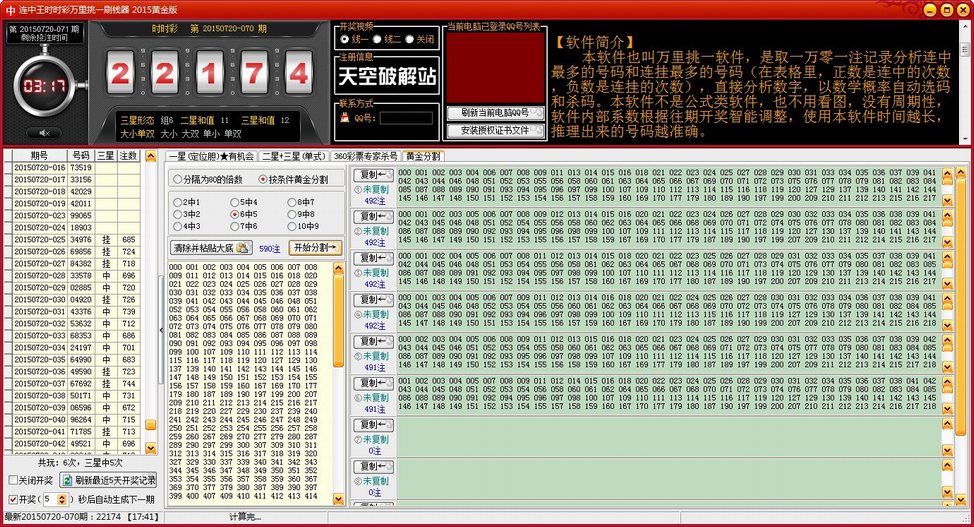The image size is (974, 527).
Task: Adjust the 开奖 seconds spinner arrows
Action: click(x=62, y=498)
